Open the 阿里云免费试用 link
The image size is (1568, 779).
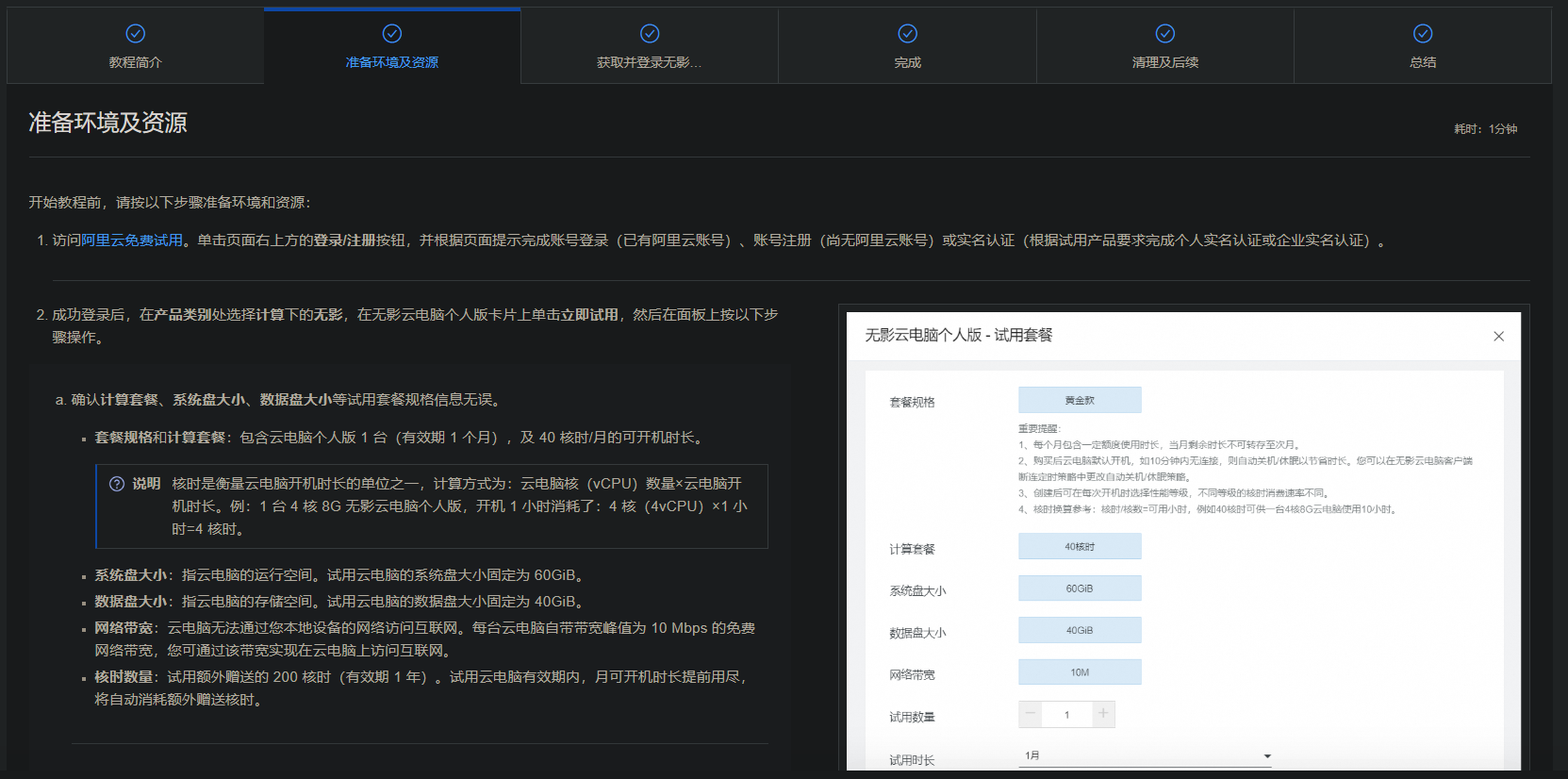point(132,240)
